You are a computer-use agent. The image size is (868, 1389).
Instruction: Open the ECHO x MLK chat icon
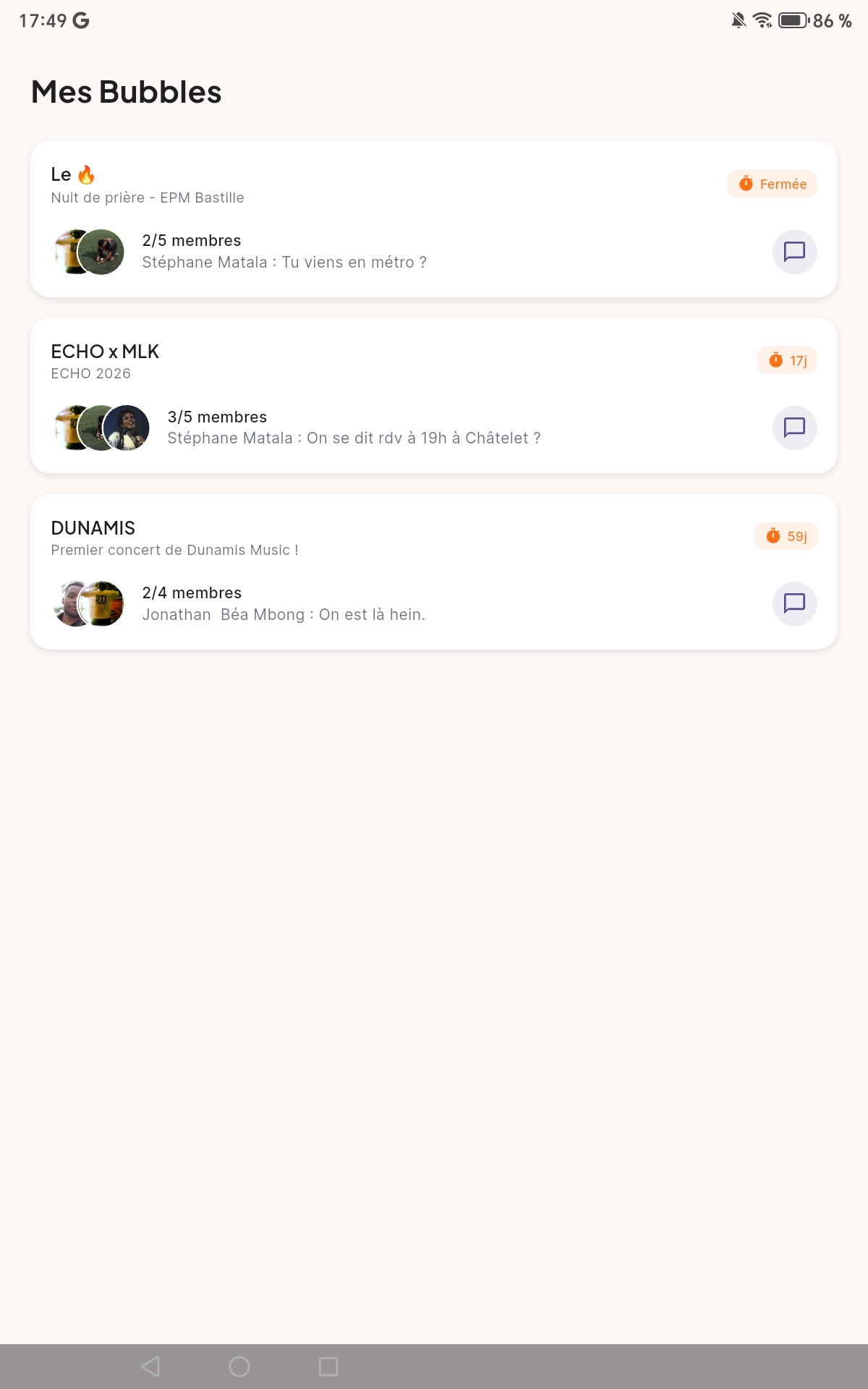[x=793, y=428]
